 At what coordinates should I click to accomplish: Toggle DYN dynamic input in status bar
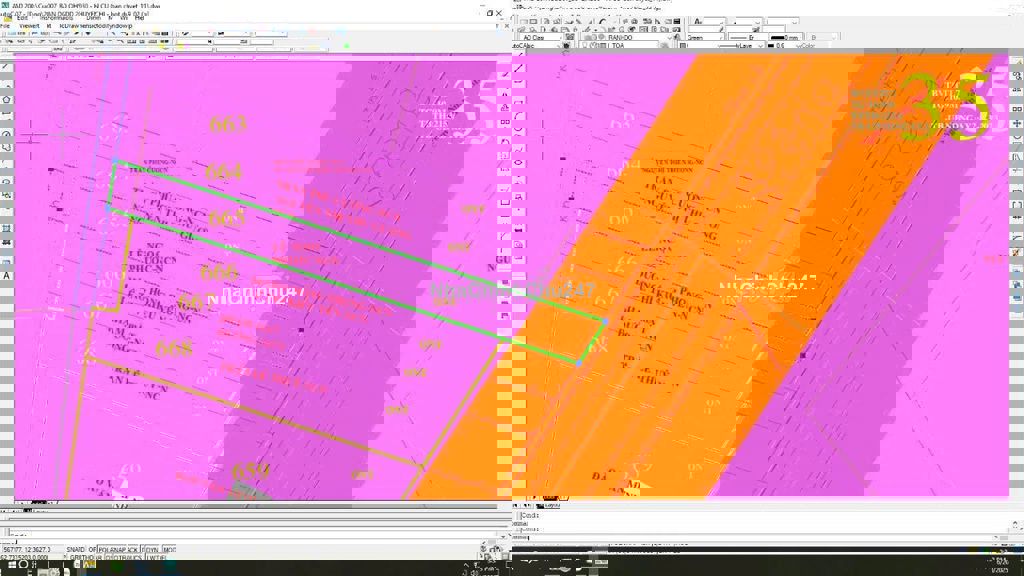point(150,550)
